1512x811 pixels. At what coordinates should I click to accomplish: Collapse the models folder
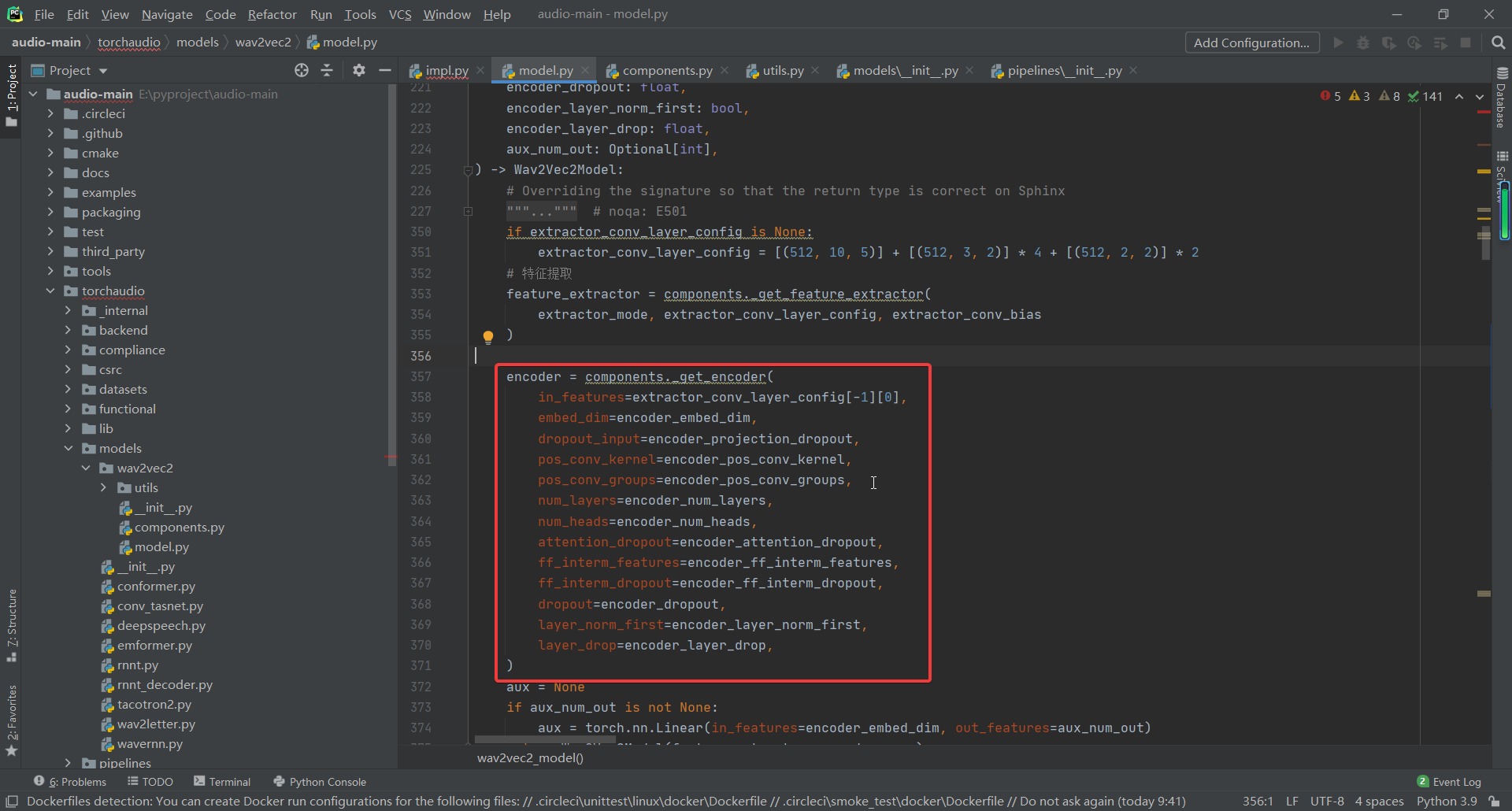click(68, 448)
